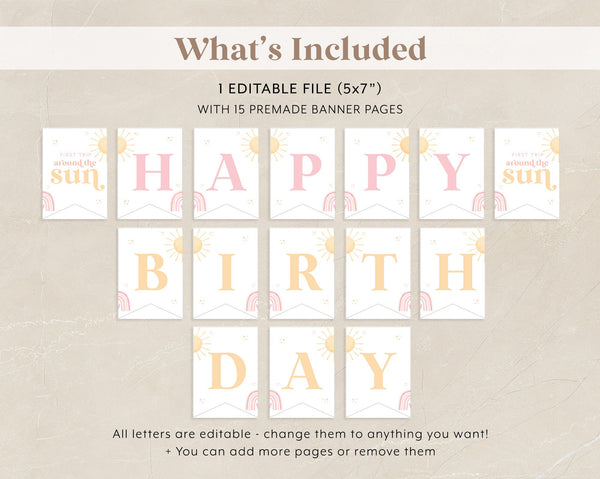Screen dimensions: 600x479
Task: Click the orange D banner page
Action: click(226, 372)
